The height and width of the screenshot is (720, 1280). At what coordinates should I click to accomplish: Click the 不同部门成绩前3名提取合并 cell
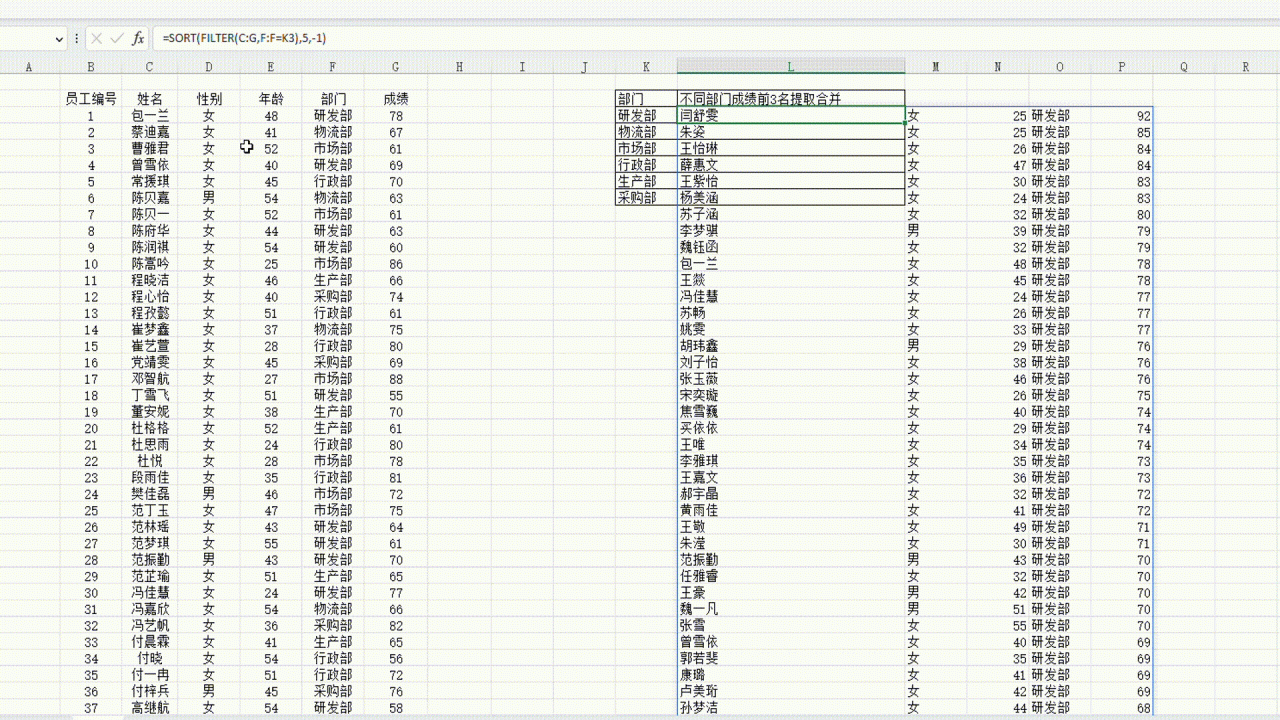(x=791, y=99)
